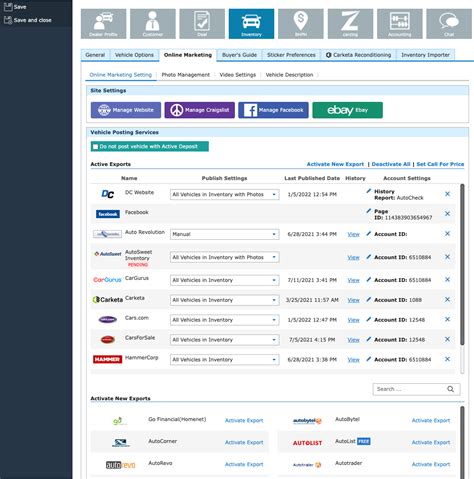Open CarsForSale publish settings dropdown
474x479 pixels.
click(x=224, y=340)
